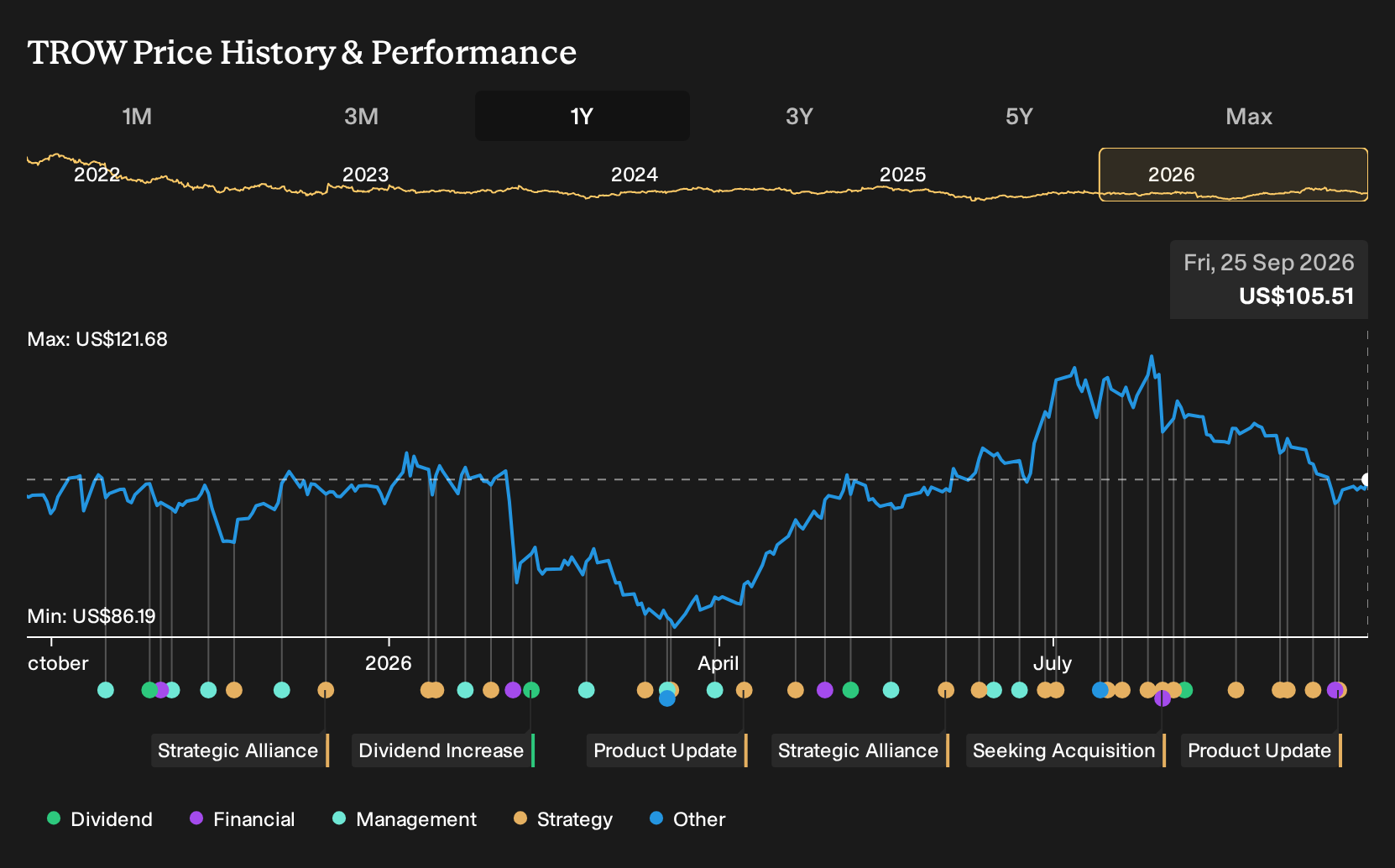Click the Fri, 25 Sep 2026 price tooltip
Screen dimensions: 1395x868
coord(1269,280)
